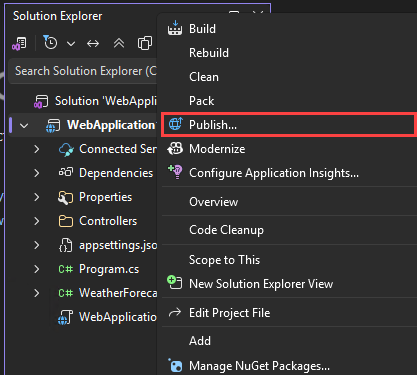Screen dimensions: 417x375
Task: Click the Solution node icon
Action: (x=41, y=101)
